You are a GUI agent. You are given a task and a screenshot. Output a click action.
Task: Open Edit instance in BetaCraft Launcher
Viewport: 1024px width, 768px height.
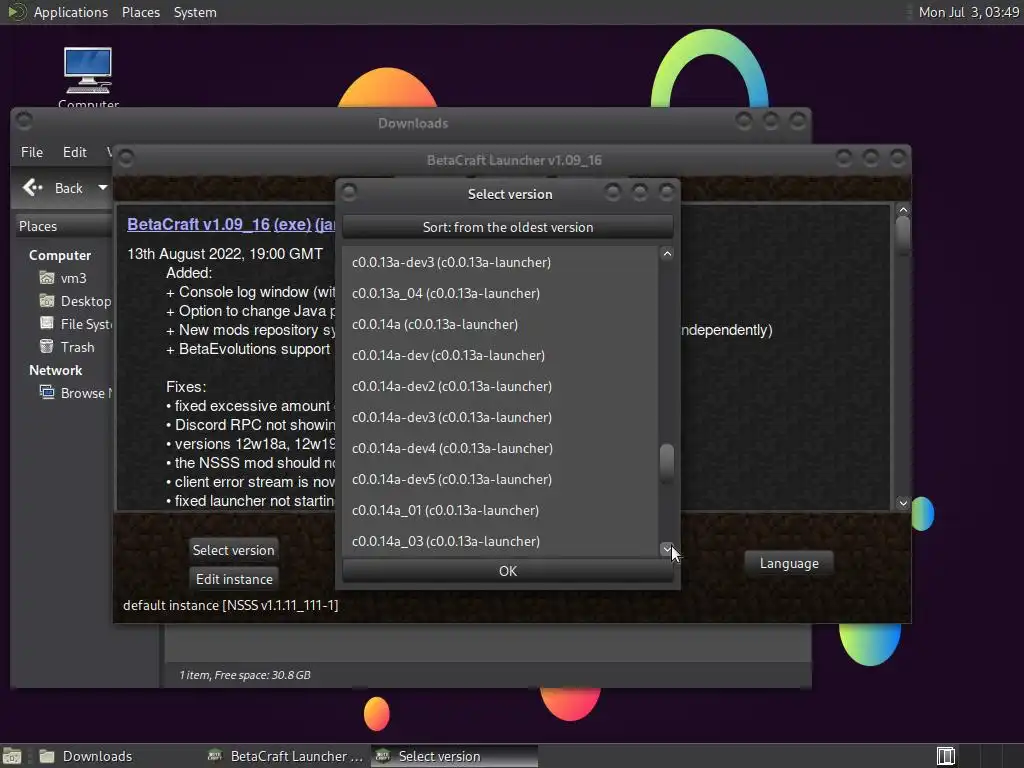234,579
